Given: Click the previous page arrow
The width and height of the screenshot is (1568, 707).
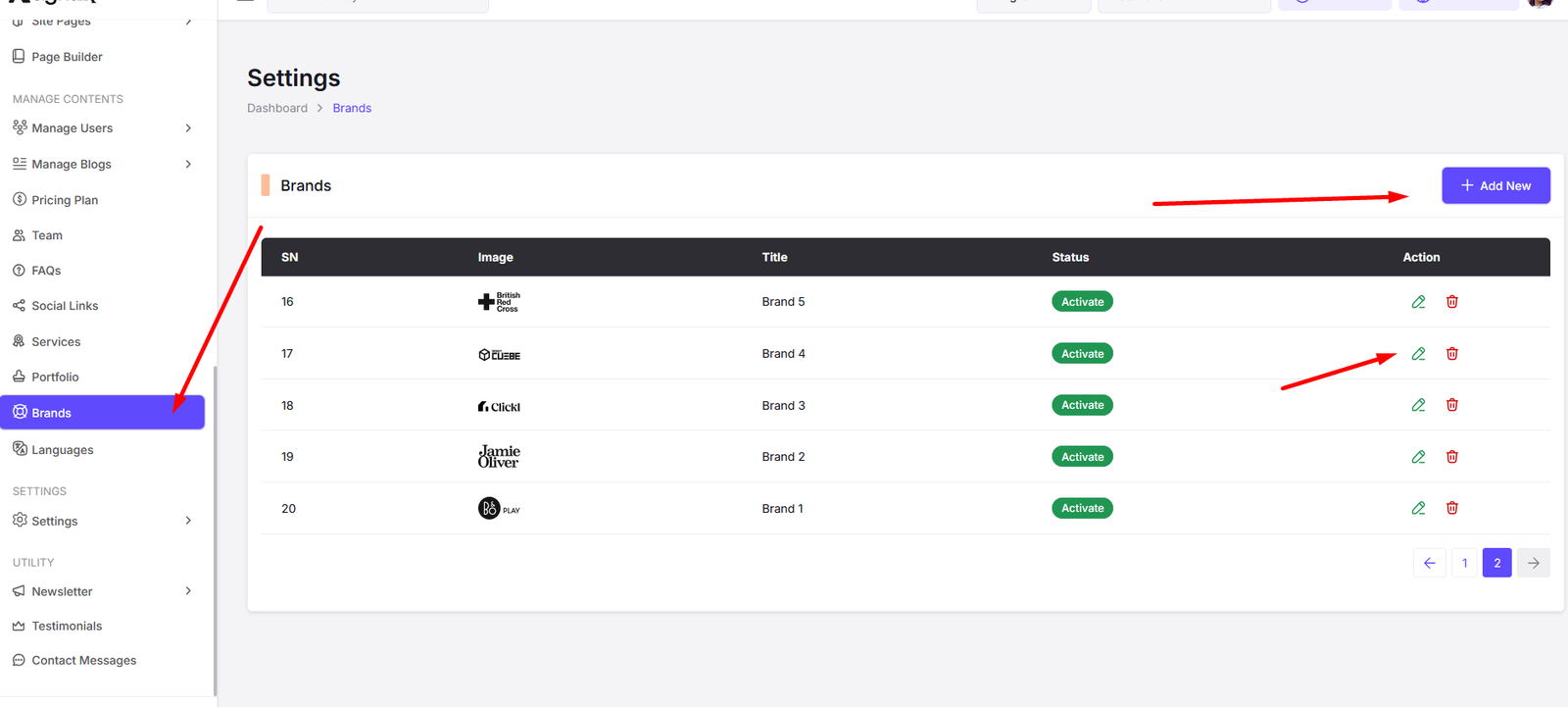Looking at the screenshot, I should point(1430,563).
